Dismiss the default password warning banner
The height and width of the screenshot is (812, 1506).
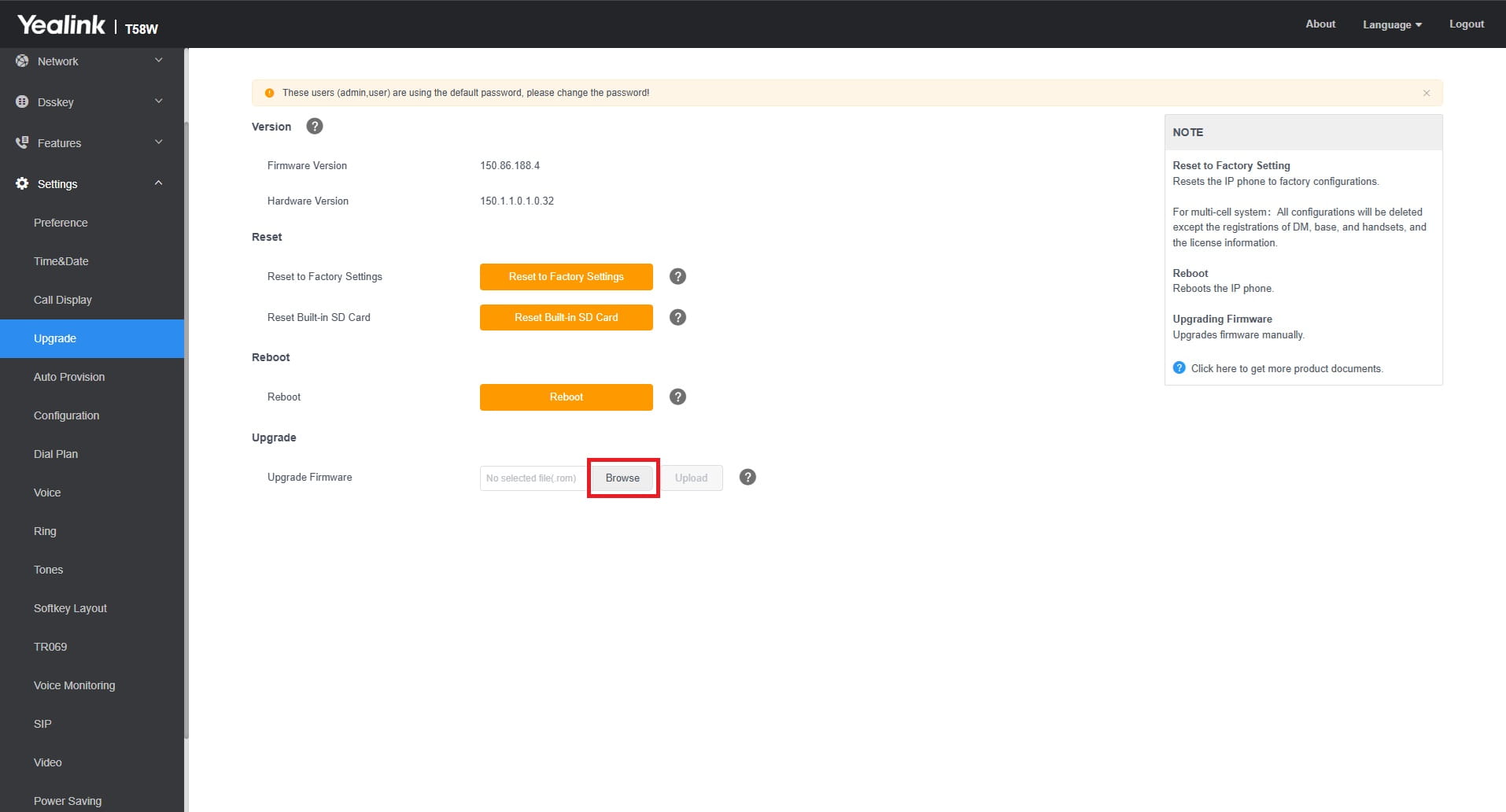1426,93
